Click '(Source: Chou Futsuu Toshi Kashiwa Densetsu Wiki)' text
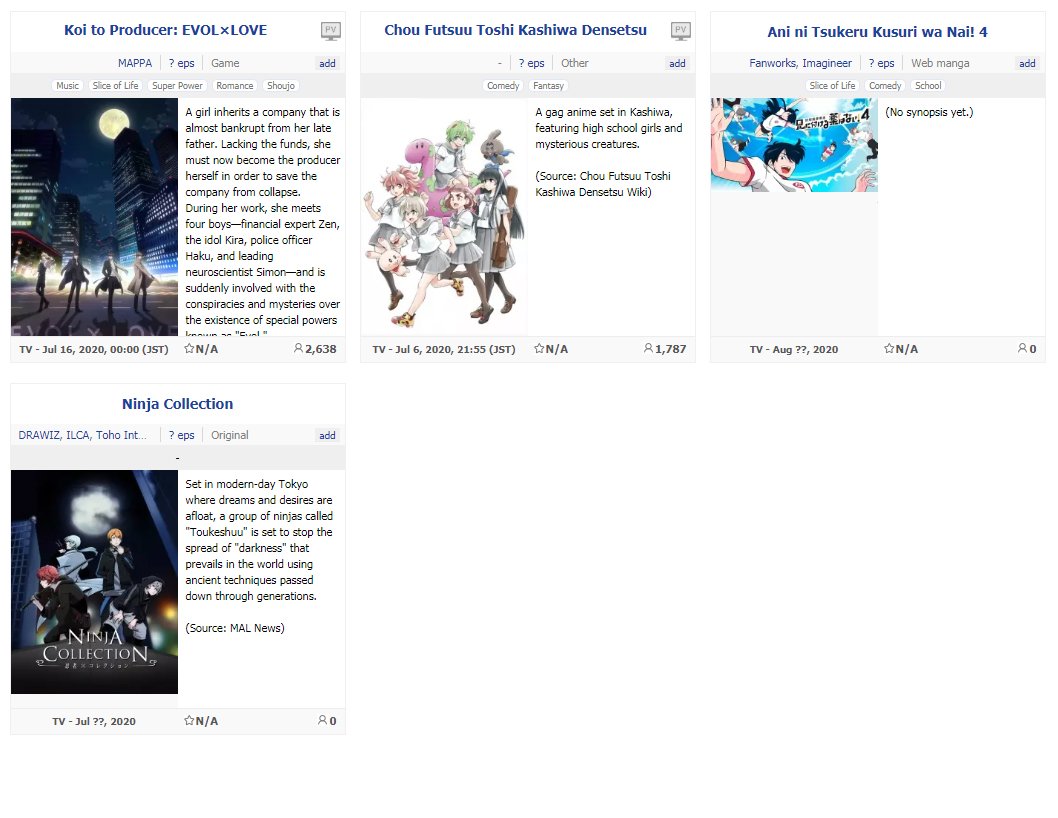Viewport: 1058px width, 818px height. pos(603,184)
